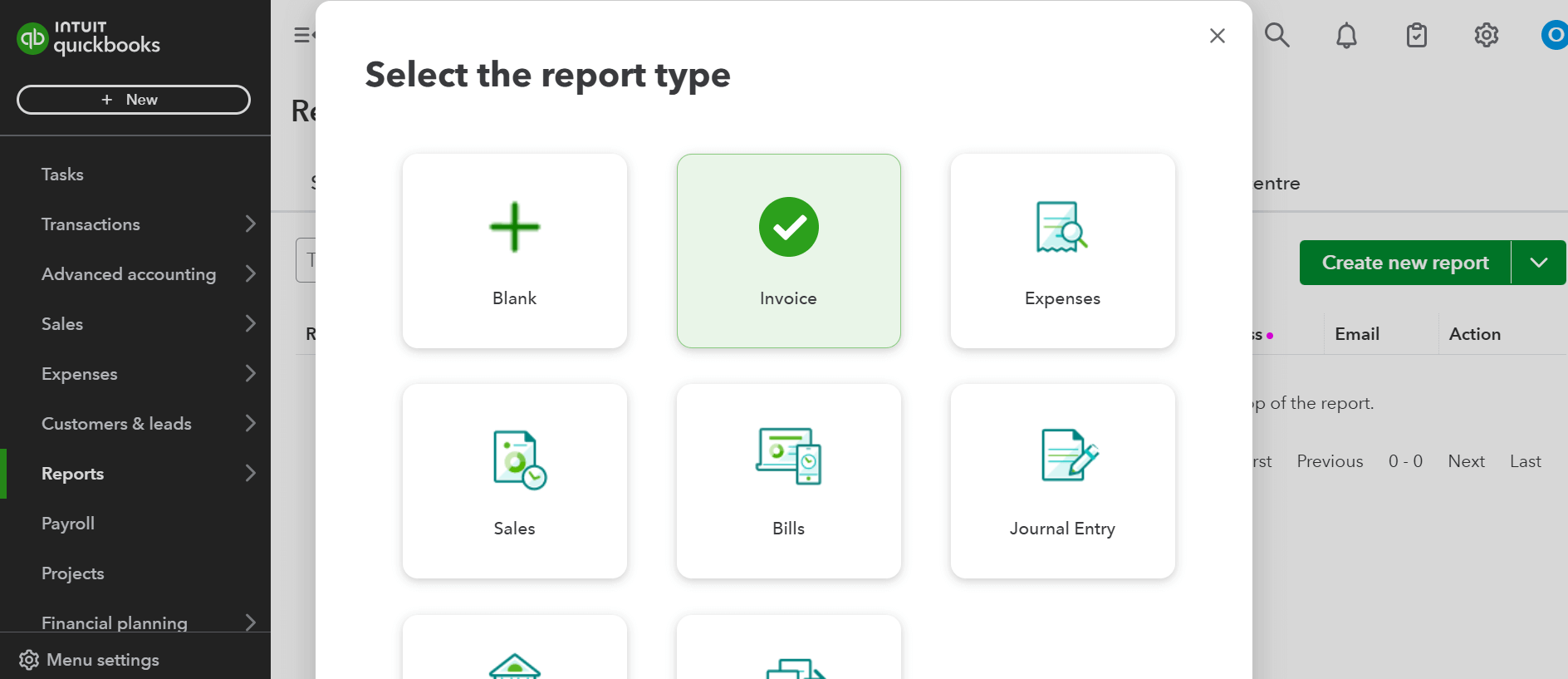Image resolution: width=1568 pixels, height=679 pixels.
Task: Open the search magnifier icon
Action: pos(1276,36)
